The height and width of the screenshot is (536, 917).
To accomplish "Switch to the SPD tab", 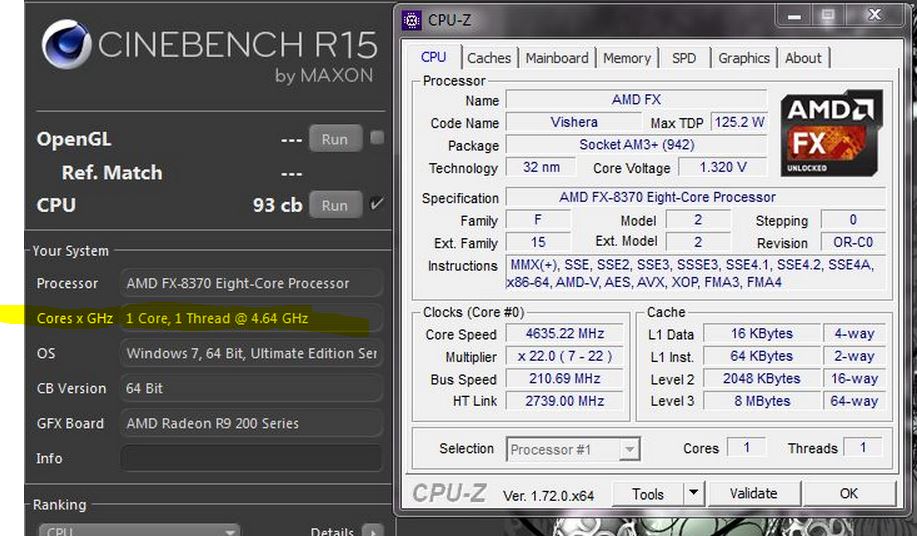I will tap(684, 58).
